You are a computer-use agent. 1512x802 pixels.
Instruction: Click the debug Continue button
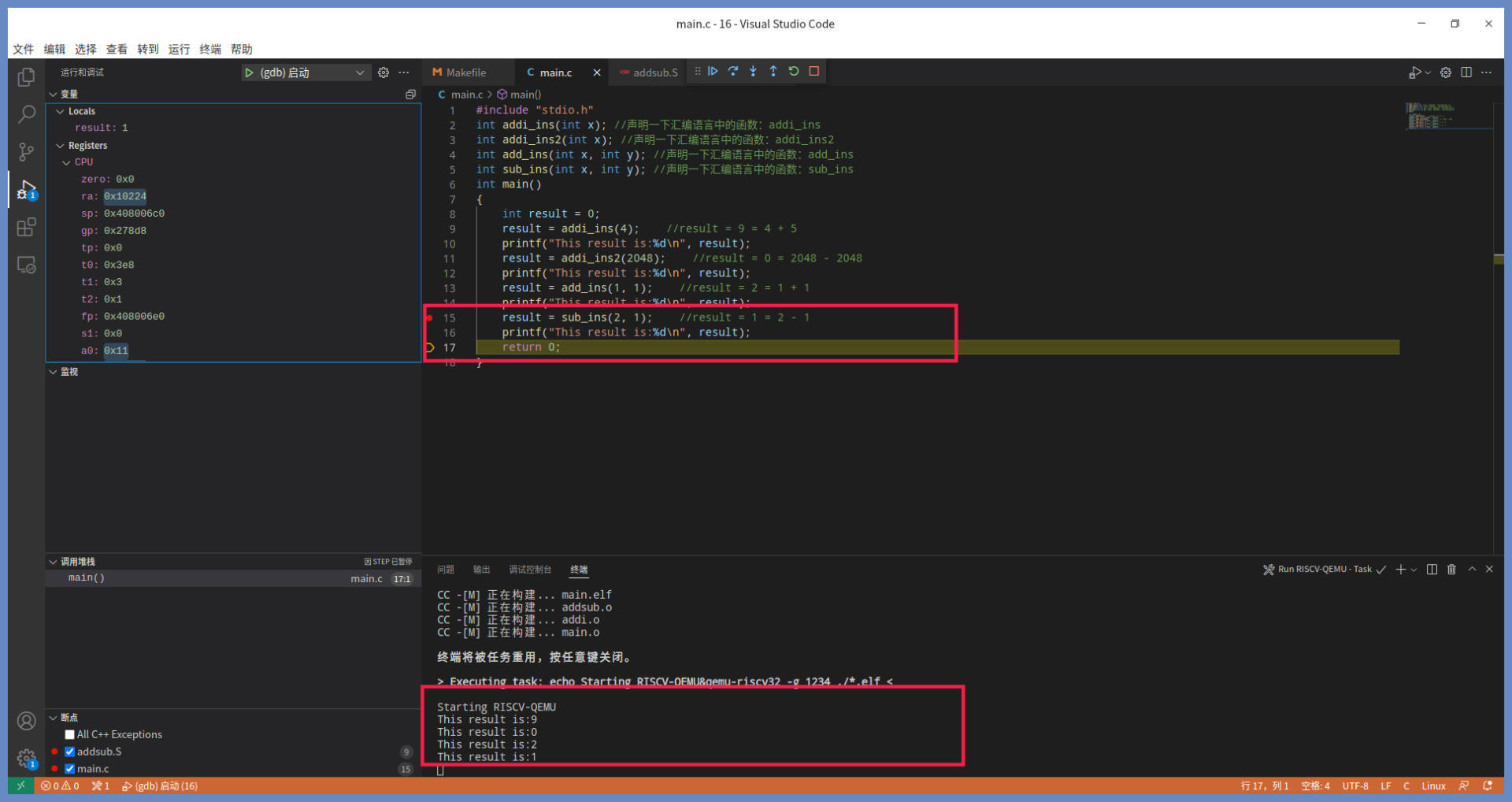coord(713,72)
